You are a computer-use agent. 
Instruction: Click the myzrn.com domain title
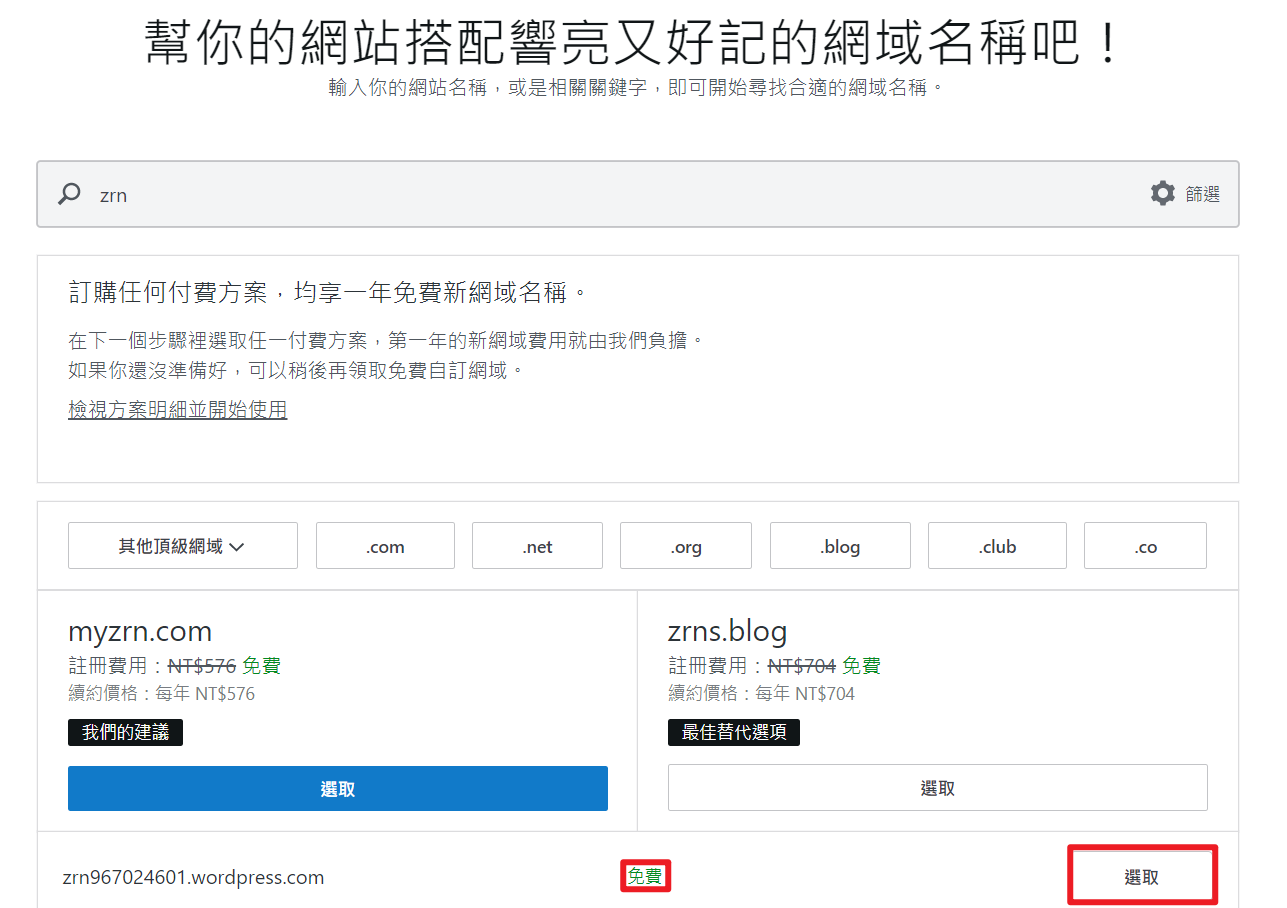(140, 632)
